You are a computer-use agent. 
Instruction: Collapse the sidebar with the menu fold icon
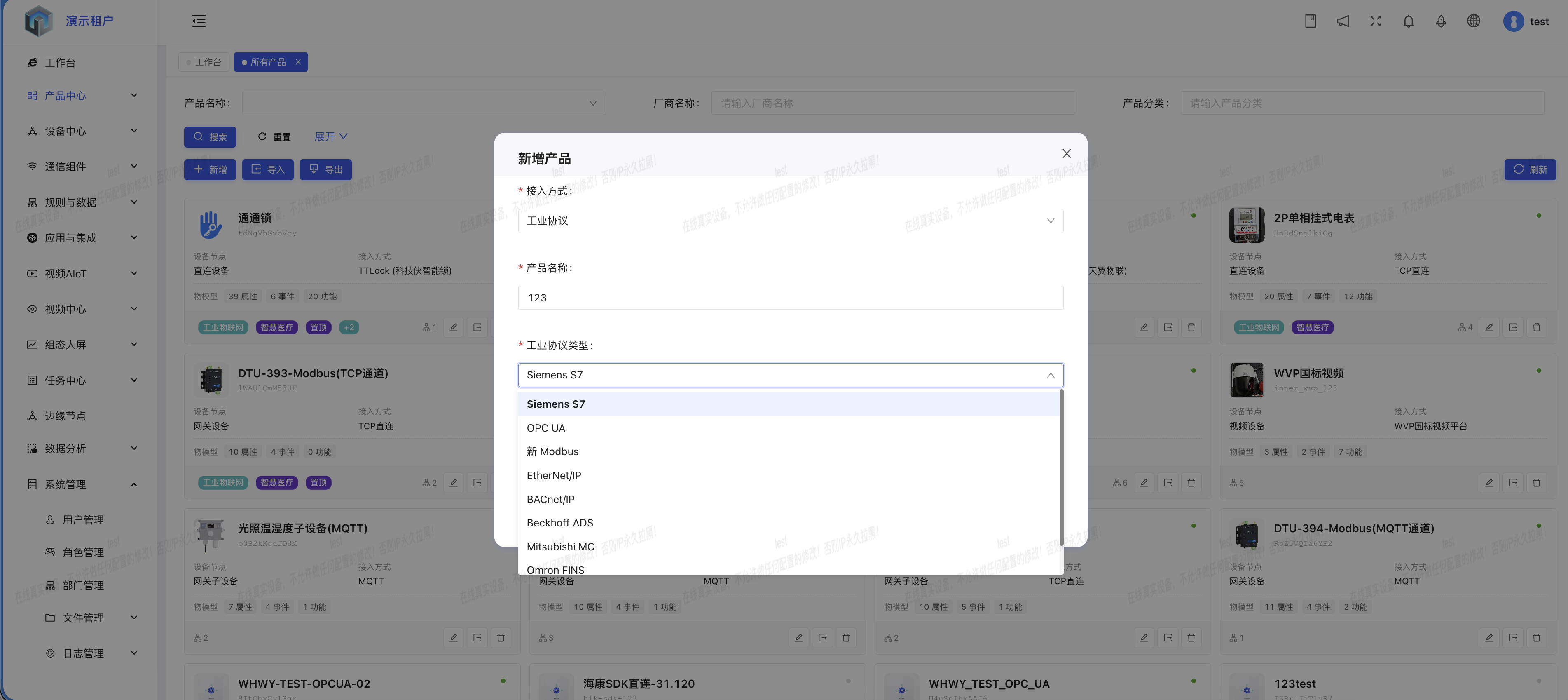pyautogui.click(x=199, y=21)
